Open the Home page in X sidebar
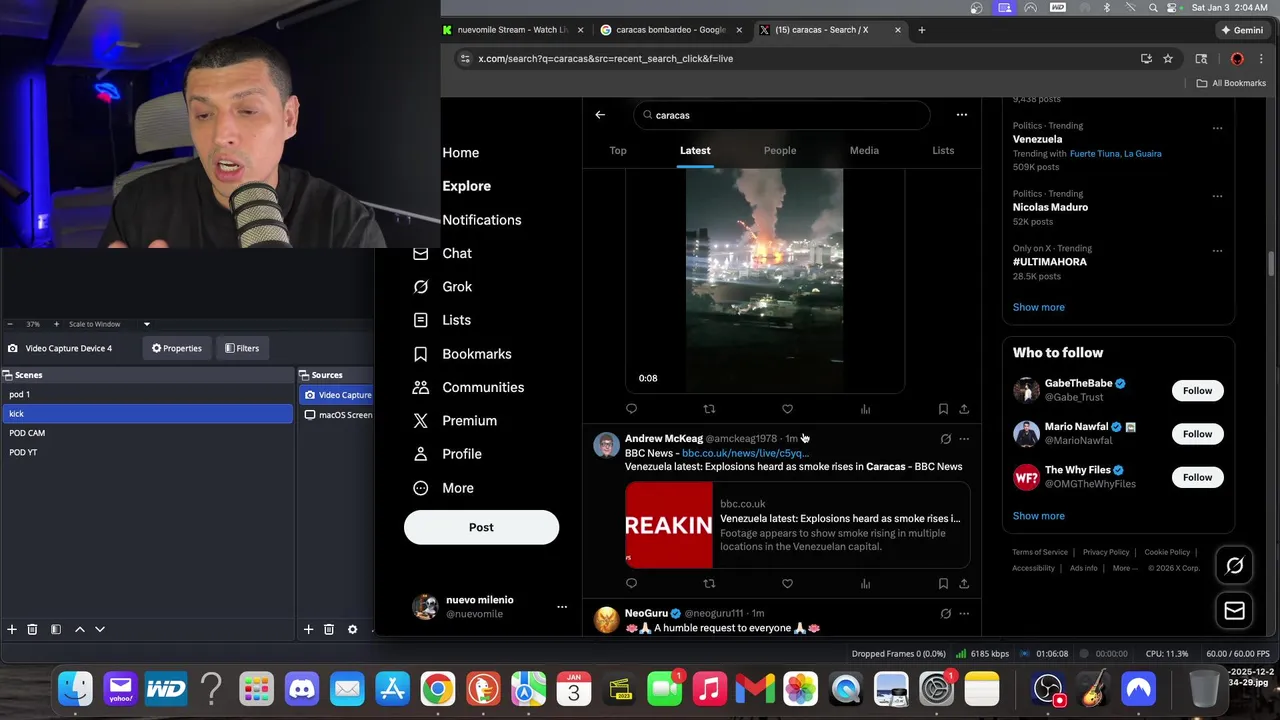 pyautogui.click(x=460, y=153)
